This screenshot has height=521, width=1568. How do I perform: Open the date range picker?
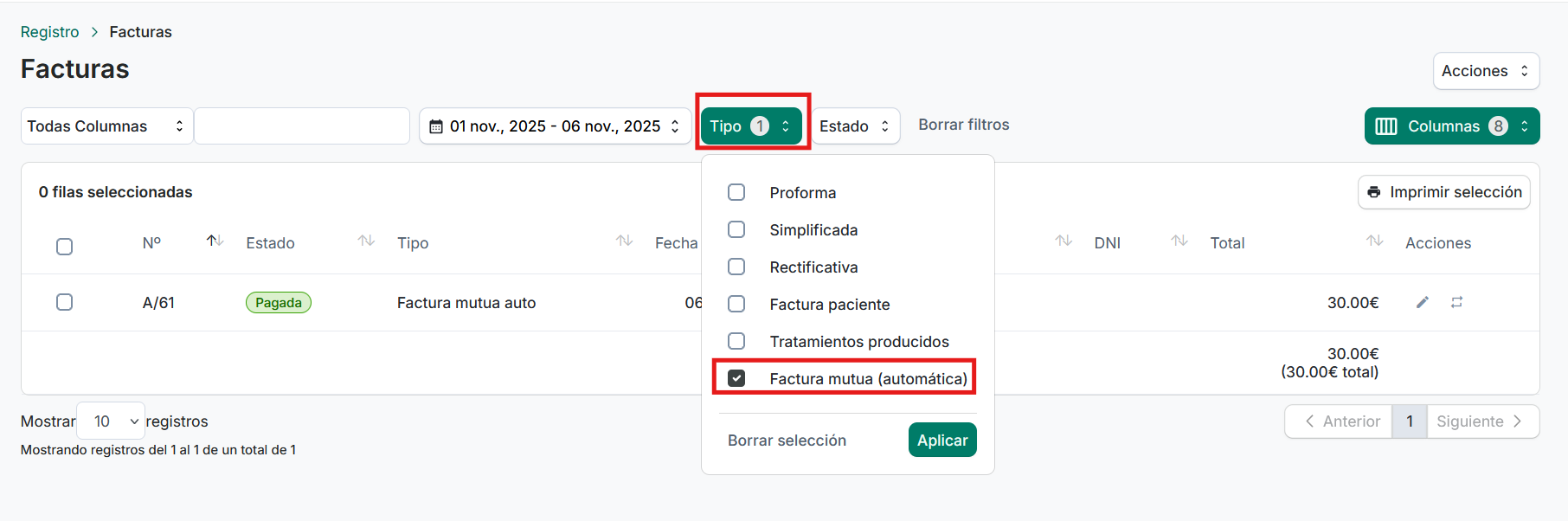[x=555, y=126]
